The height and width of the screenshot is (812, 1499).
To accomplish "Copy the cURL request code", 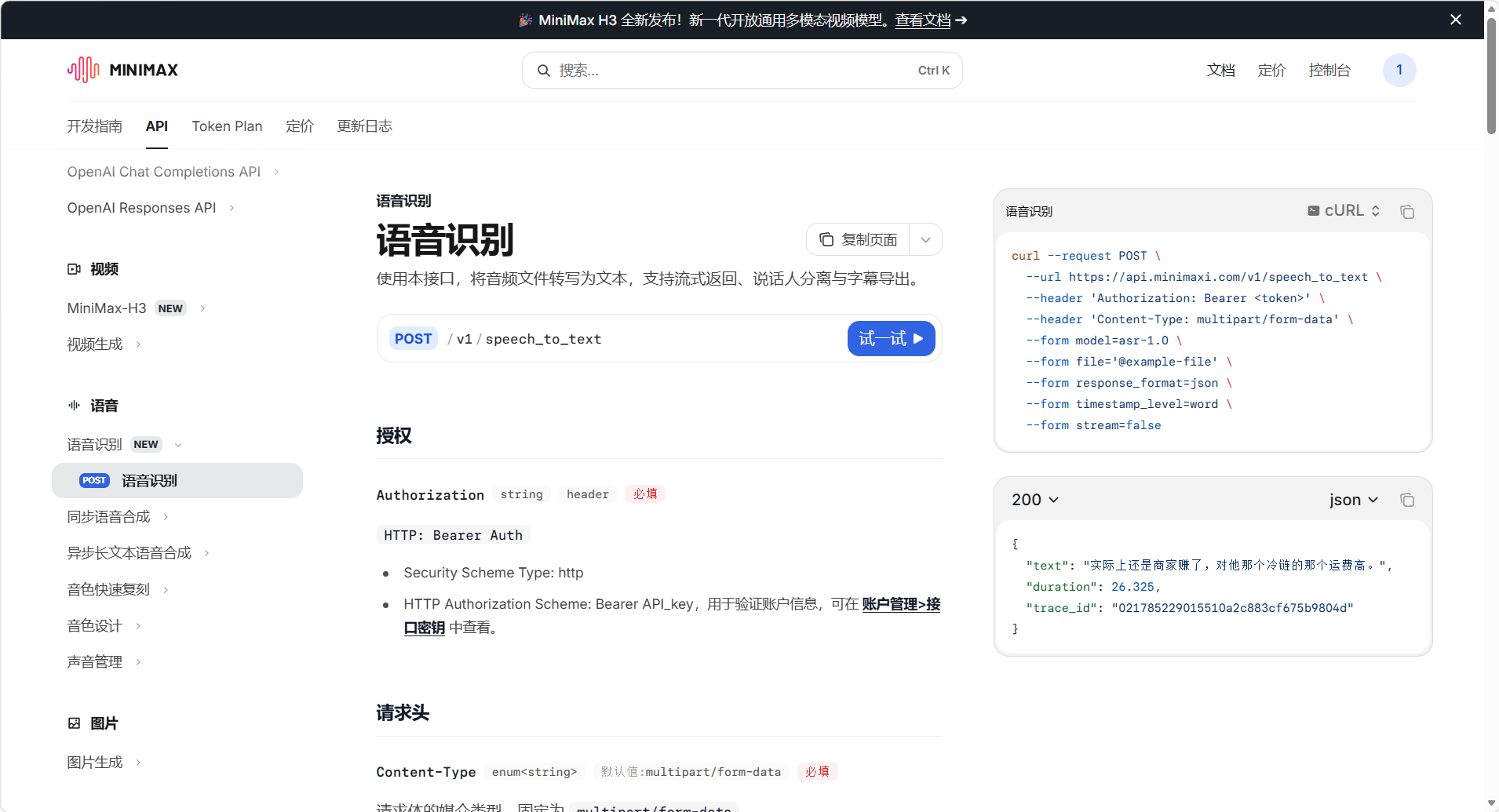I will click(1407, 212).
